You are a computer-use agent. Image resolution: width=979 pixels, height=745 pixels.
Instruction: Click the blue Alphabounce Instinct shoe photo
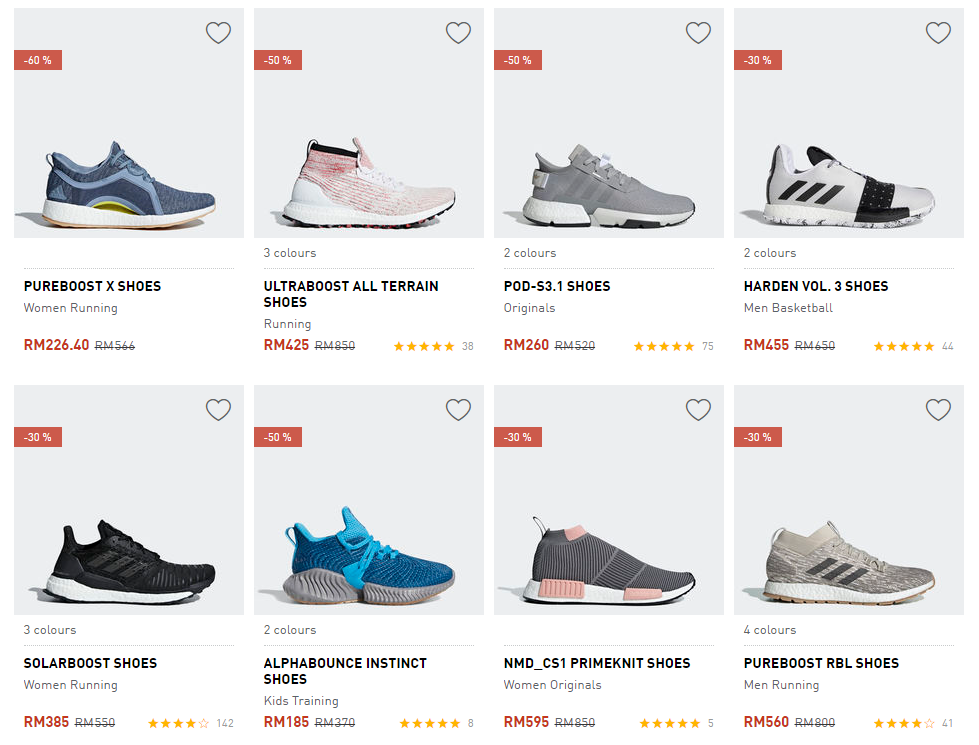368,555
